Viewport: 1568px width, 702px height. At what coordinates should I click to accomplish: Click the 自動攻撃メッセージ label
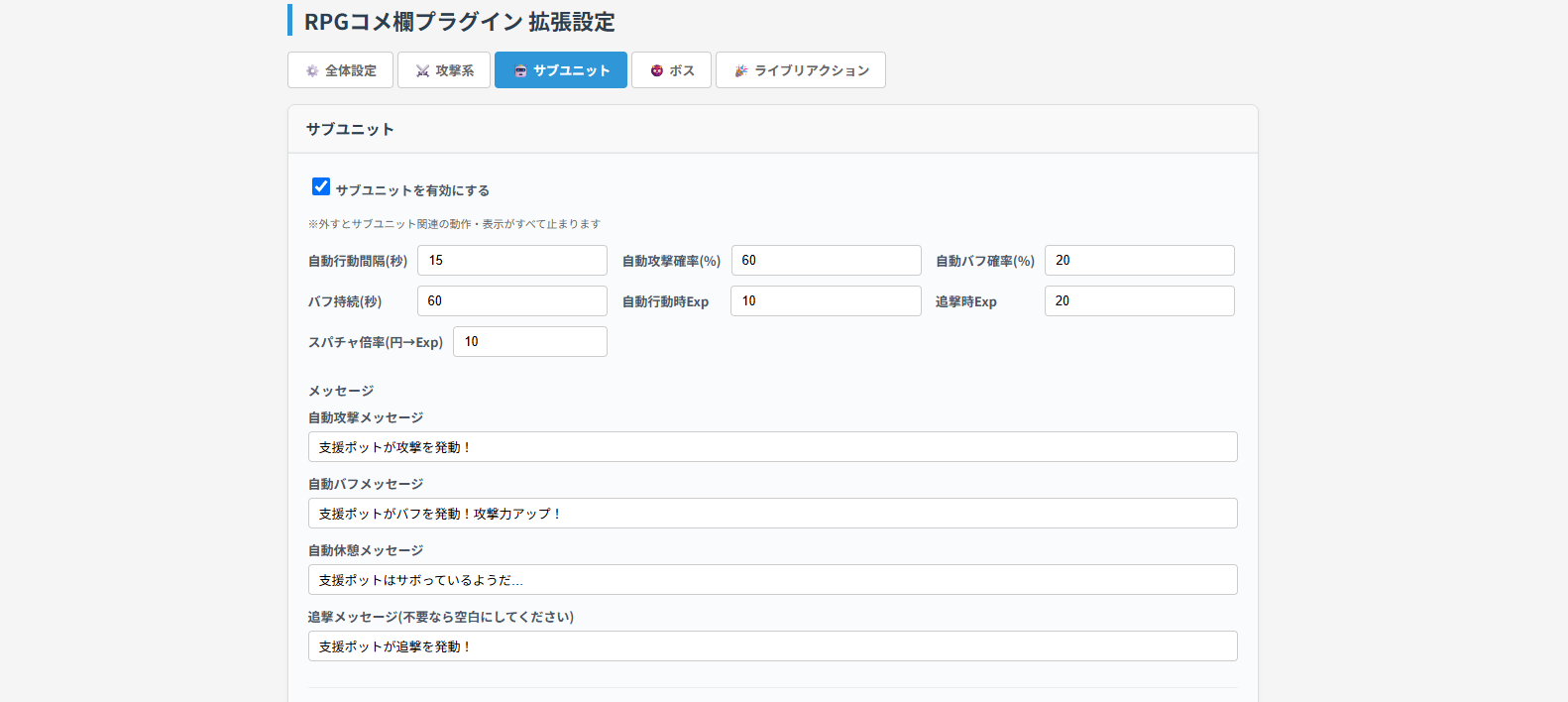(366, 417)
